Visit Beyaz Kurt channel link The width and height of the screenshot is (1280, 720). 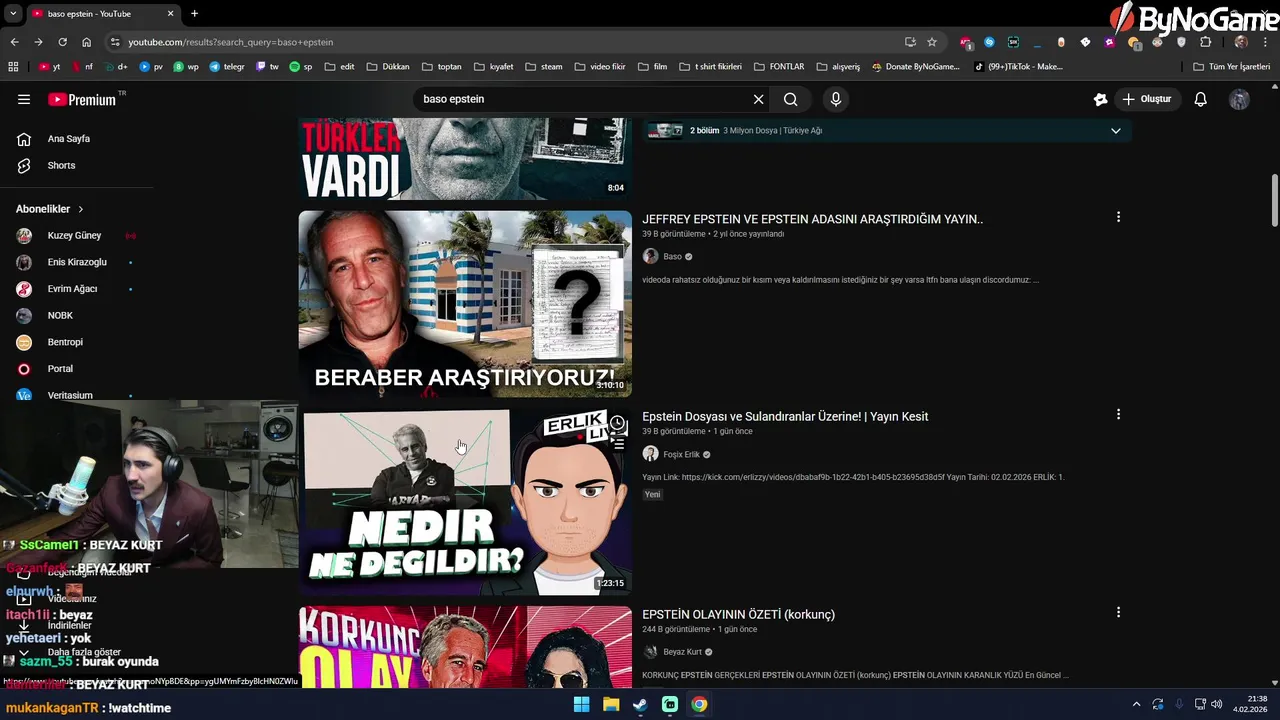[x=682, y=652]
